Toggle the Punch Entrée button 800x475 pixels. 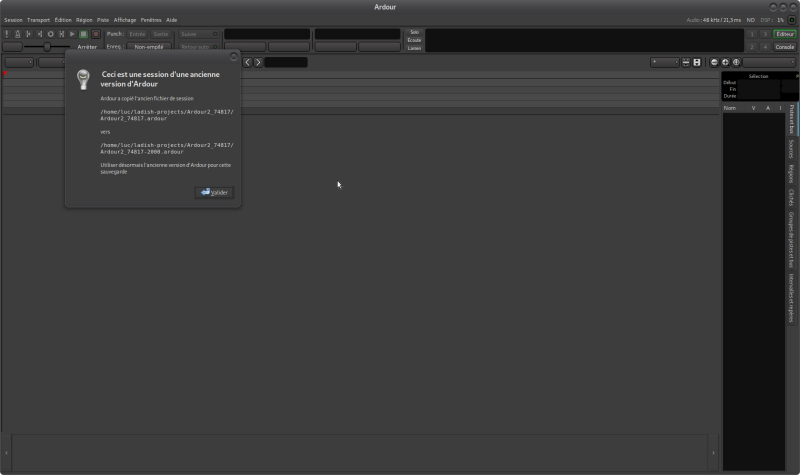[137, 34]
